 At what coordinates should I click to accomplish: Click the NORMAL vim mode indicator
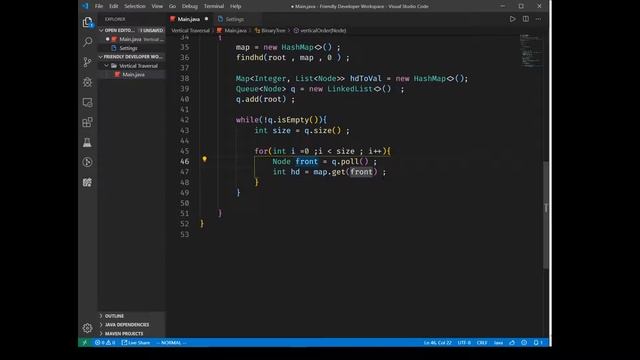pyautogui.click(x=171, y=342)
